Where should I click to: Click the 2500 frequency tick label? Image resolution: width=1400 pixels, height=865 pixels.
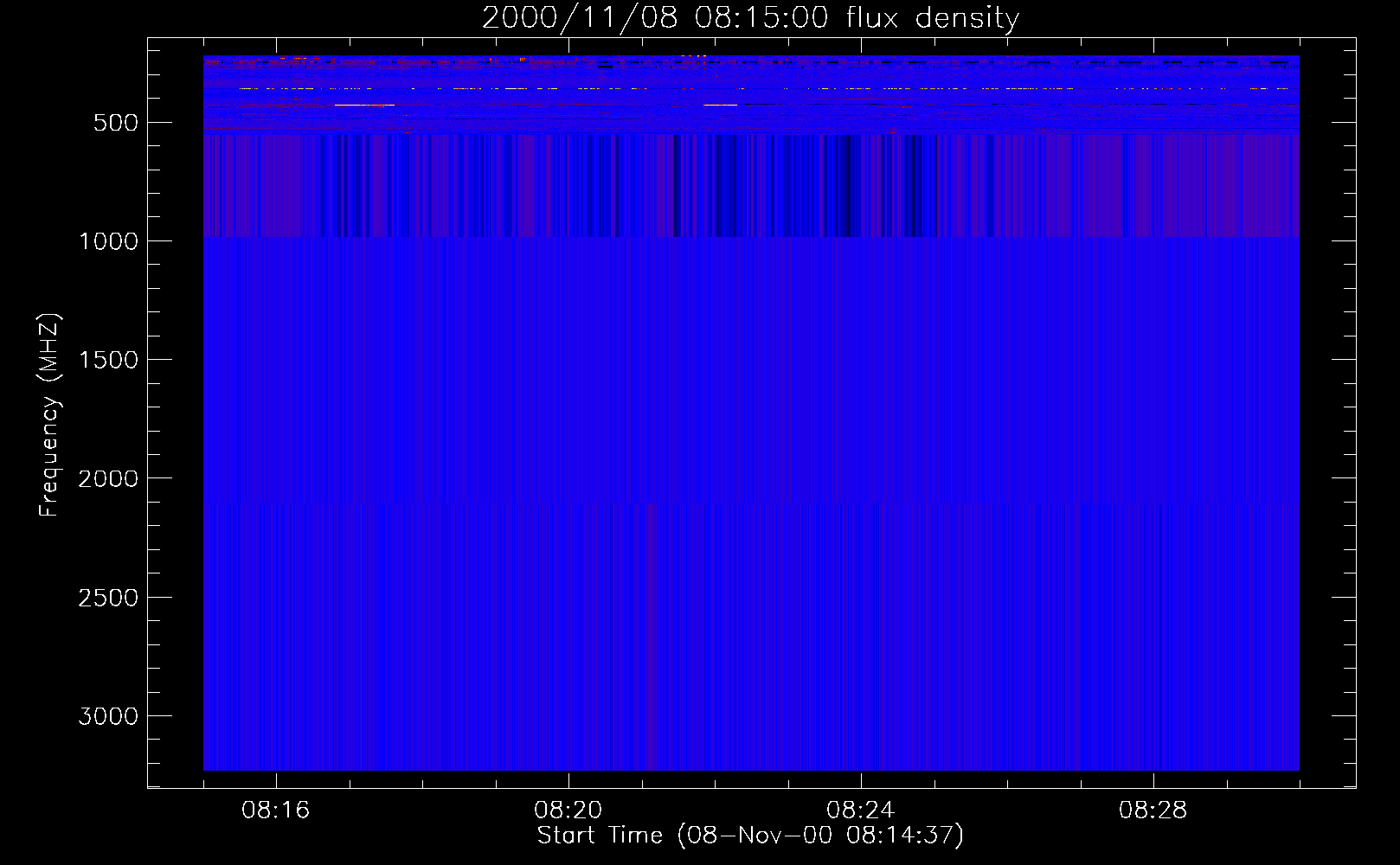[108, 598]
